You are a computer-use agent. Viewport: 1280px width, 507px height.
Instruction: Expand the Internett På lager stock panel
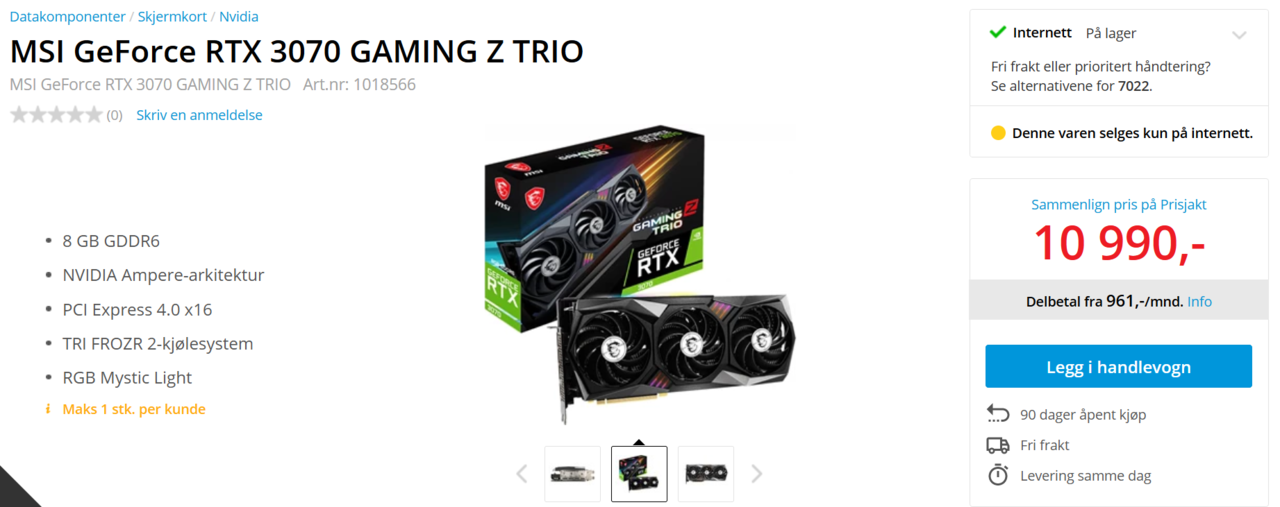(x=1239, y=35)
